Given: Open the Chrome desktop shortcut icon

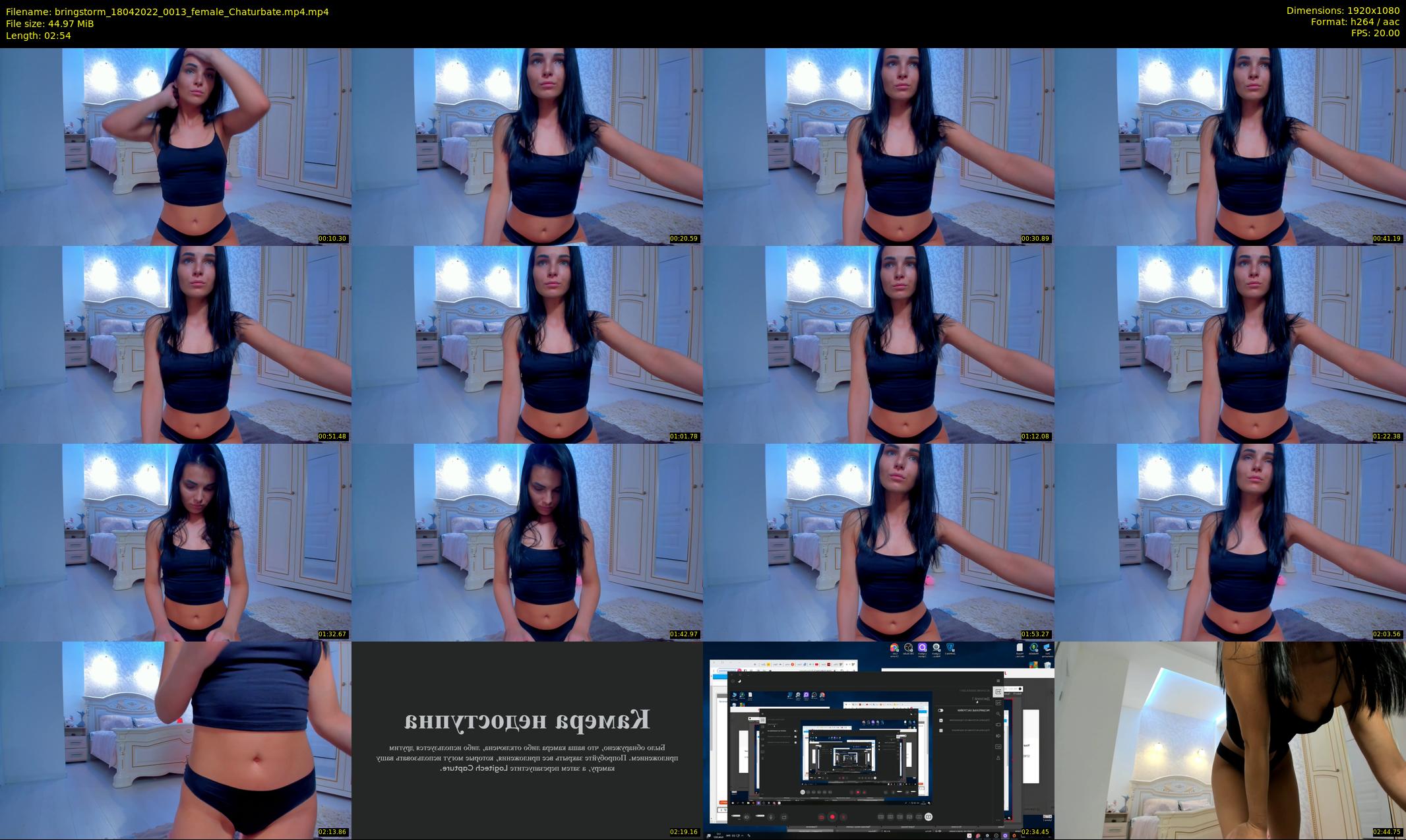Looking at the screenshot, I should [894, 648].
